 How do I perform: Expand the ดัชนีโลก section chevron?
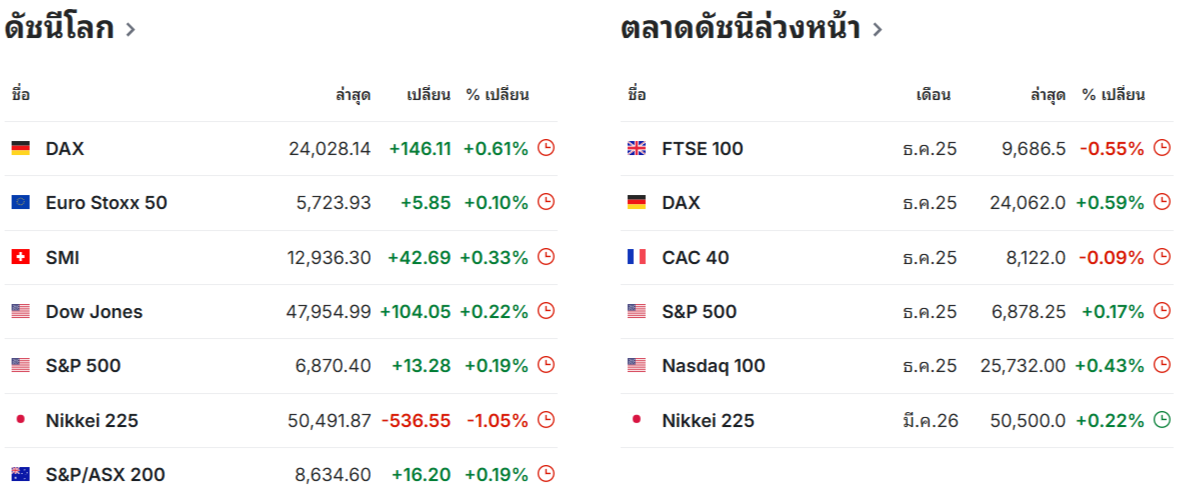click(x=130, y=30)
